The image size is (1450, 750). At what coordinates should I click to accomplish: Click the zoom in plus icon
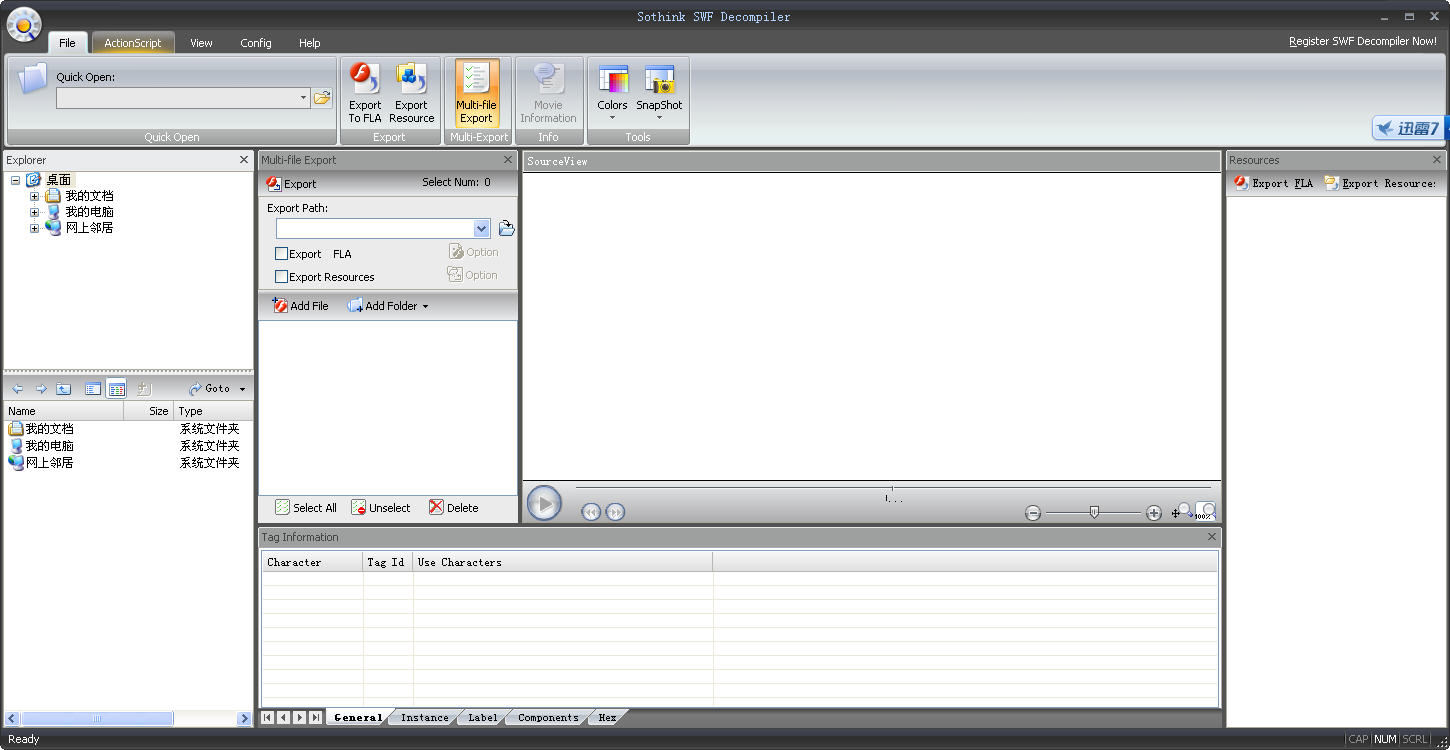coord(1153,513)
